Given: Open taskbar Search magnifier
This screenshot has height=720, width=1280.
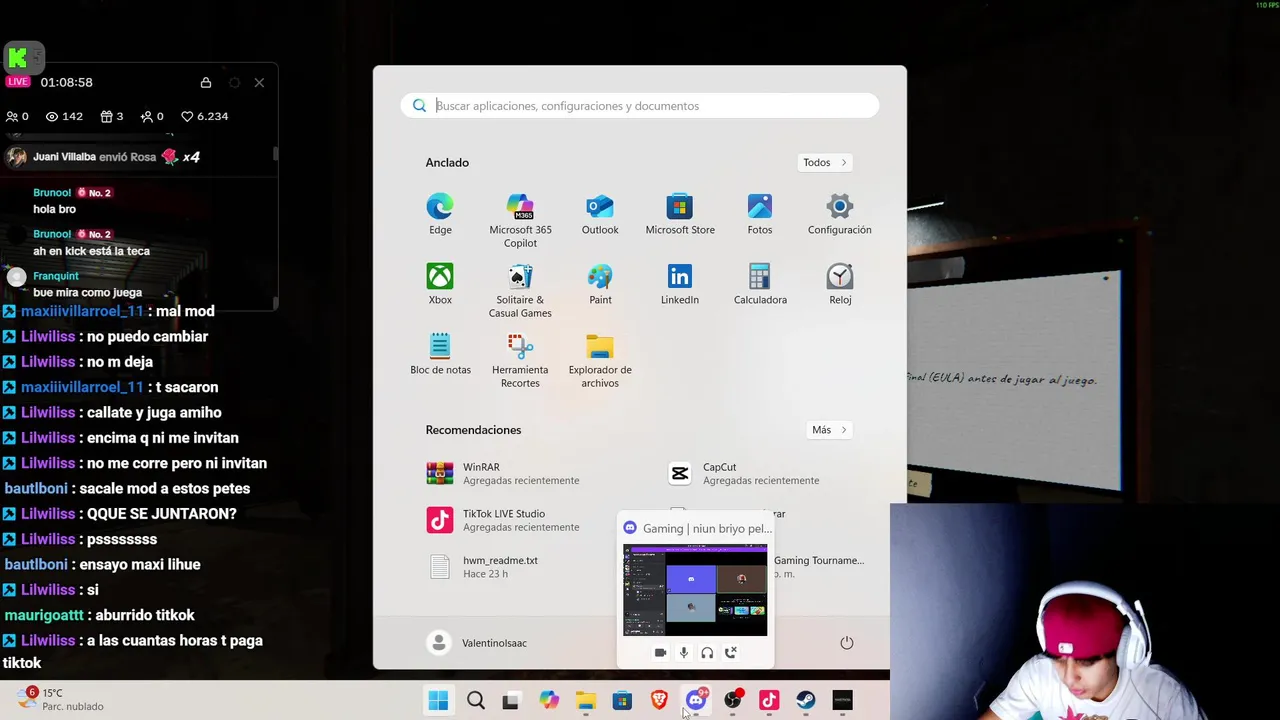Looking at the screenshot, I should [476, 701].
